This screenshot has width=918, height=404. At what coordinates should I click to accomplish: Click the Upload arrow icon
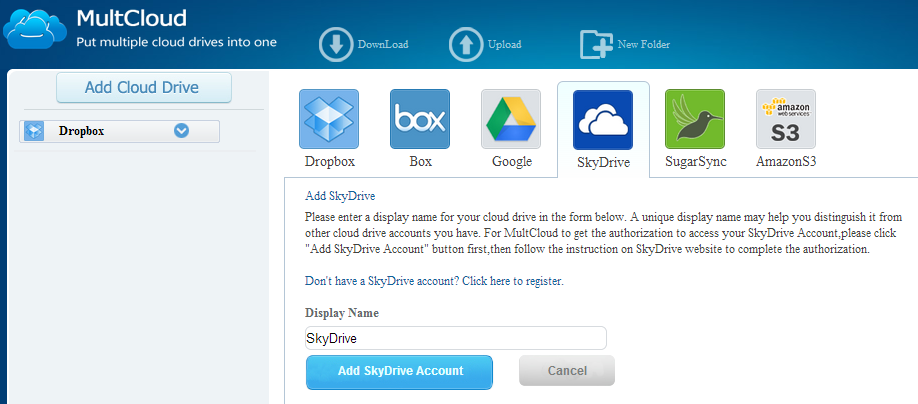click(x=467, y=44)
